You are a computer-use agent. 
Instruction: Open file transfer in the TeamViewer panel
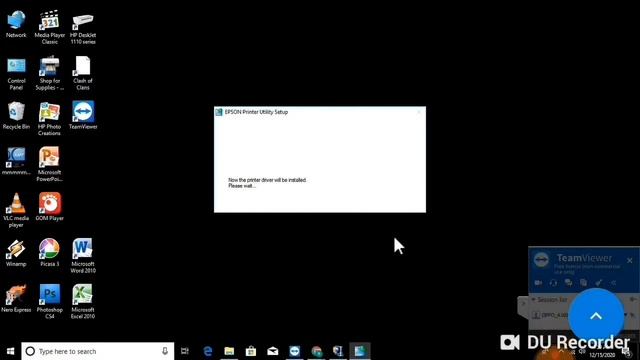coord(583,282)
